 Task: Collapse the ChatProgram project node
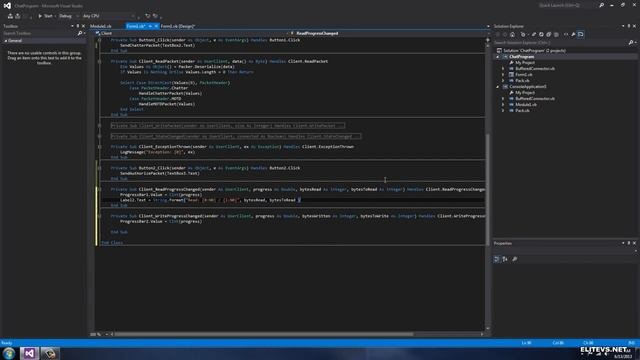point(498,57)
